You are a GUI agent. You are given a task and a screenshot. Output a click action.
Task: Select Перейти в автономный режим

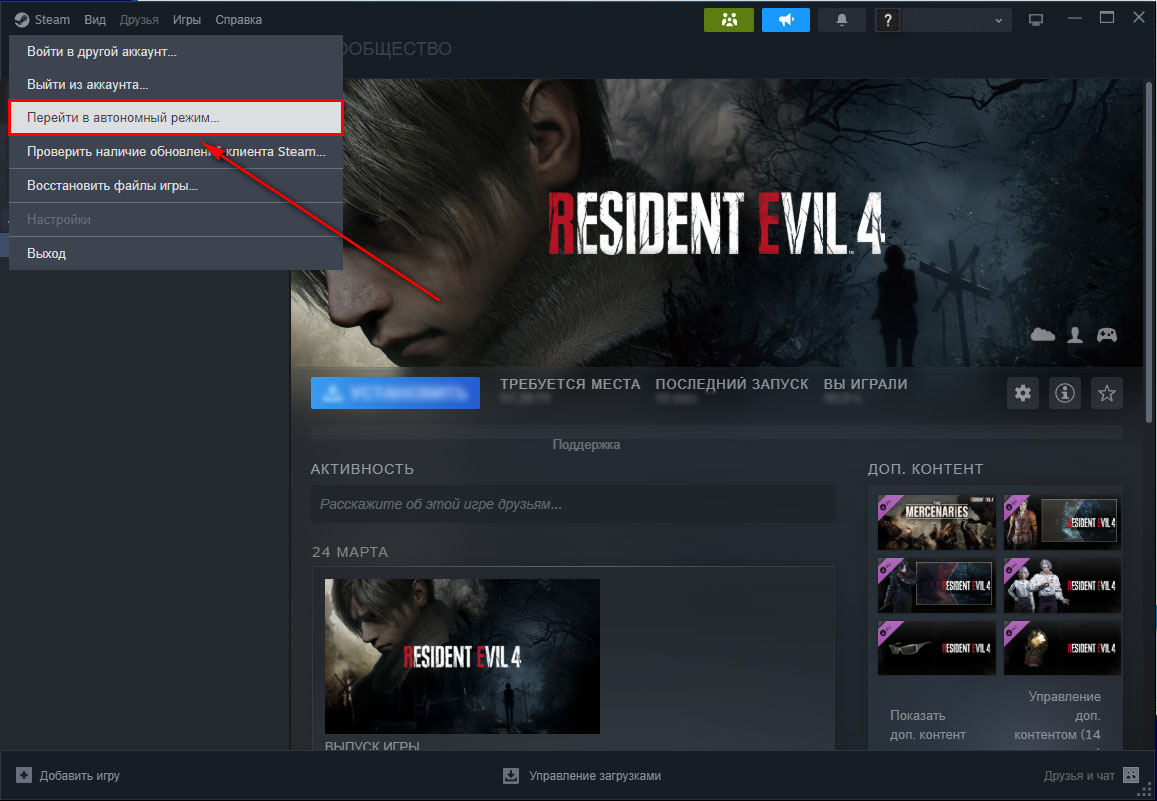tap(176, 118)
